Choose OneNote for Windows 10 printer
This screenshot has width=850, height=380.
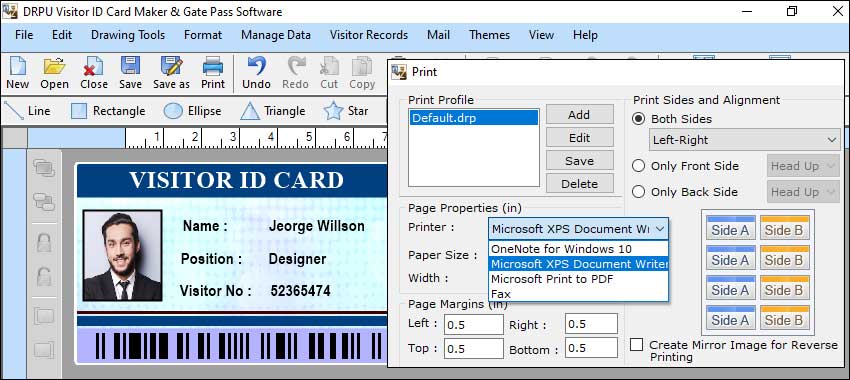click(x=578, y=249)
